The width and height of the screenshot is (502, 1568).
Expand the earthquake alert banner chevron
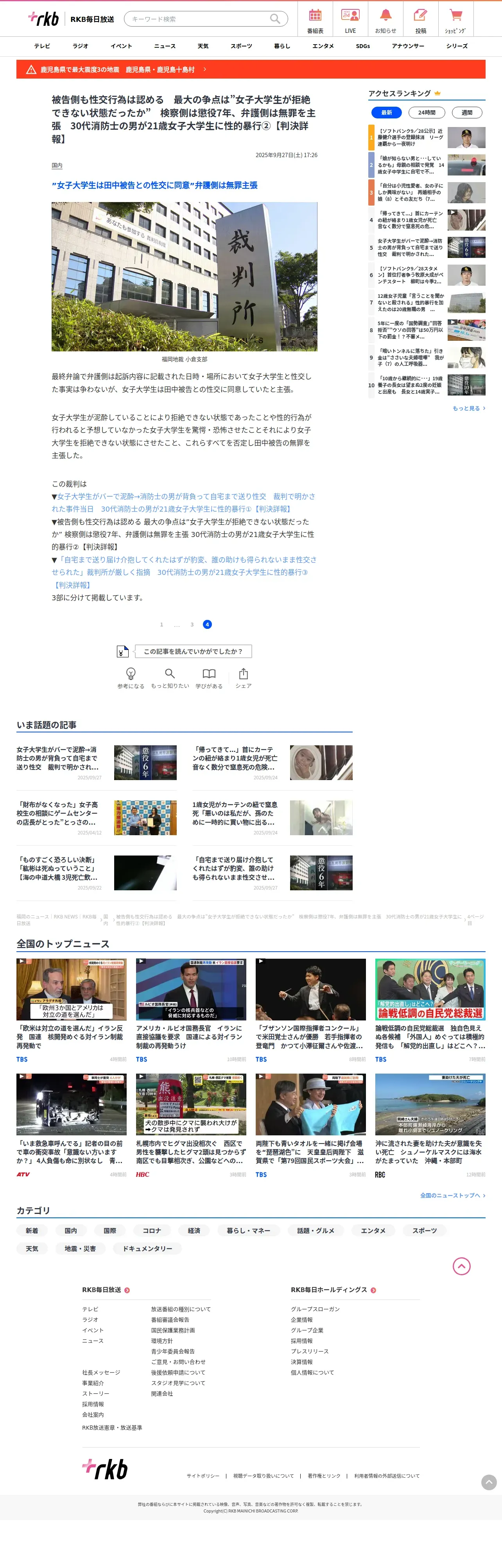[205, 70]
